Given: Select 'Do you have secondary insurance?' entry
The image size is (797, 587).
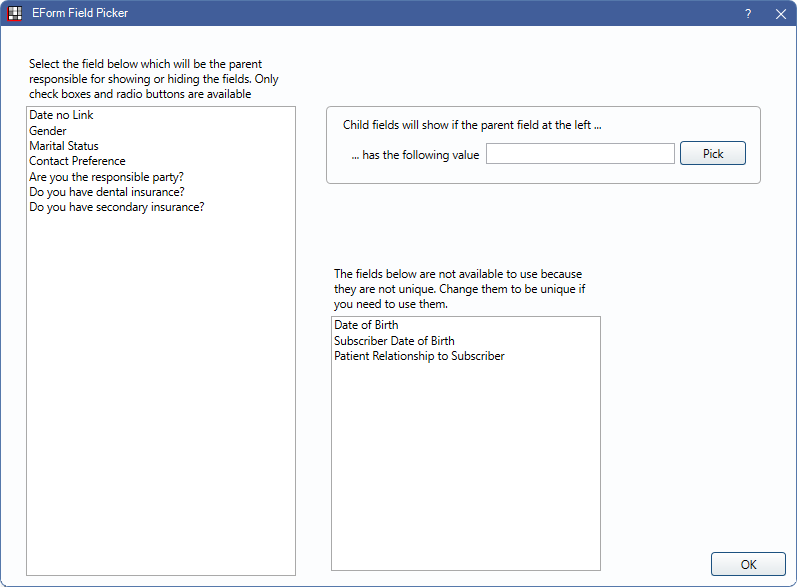Looking at the screenshot, I should (x=117, y=207).
